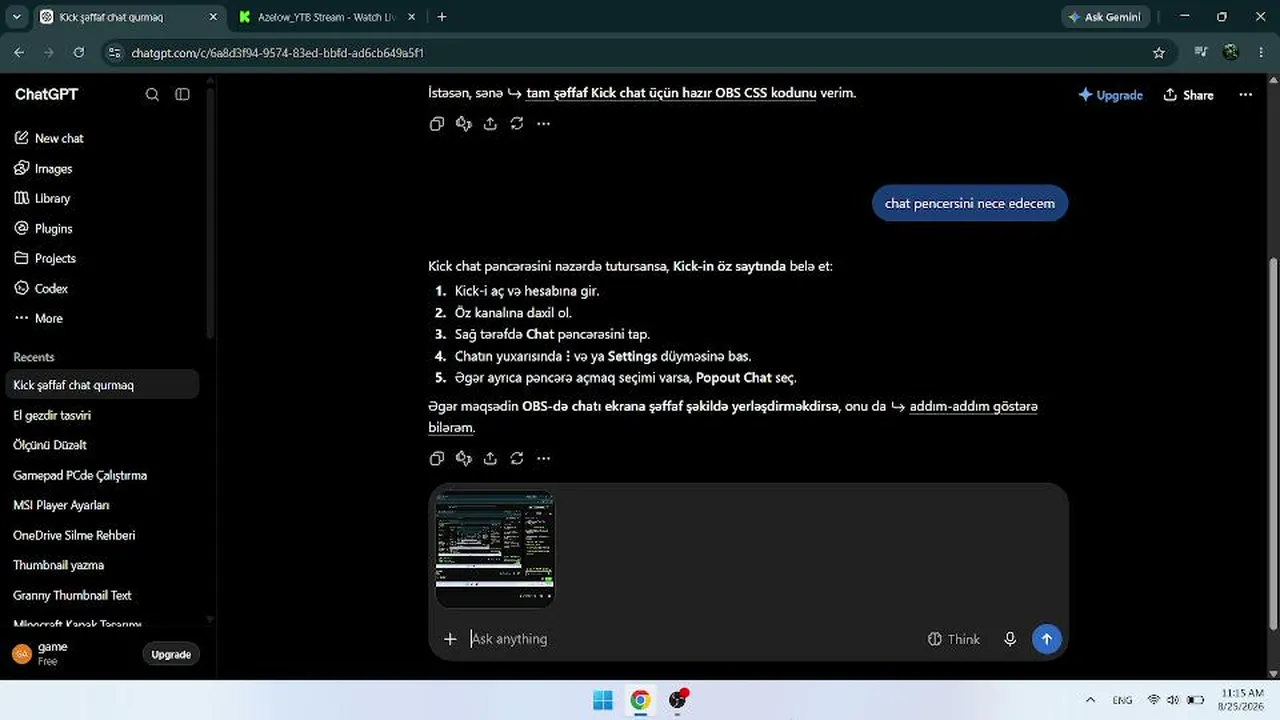The height and width of the screenshot is (720, 1280).
Task: Open the media controls icon in Chrome toolbar
Action: 1201,52
